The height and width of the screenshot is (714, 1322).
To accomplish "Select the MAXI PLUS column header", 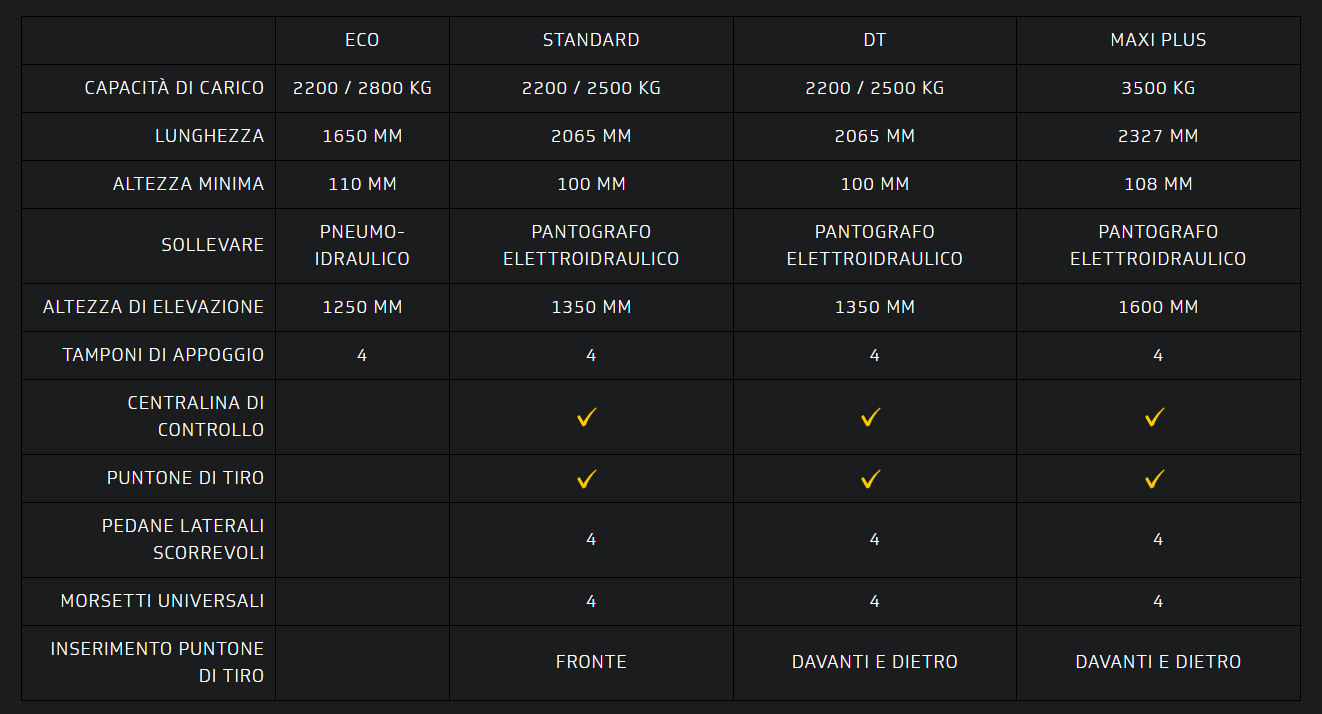I will [1158, 40].
